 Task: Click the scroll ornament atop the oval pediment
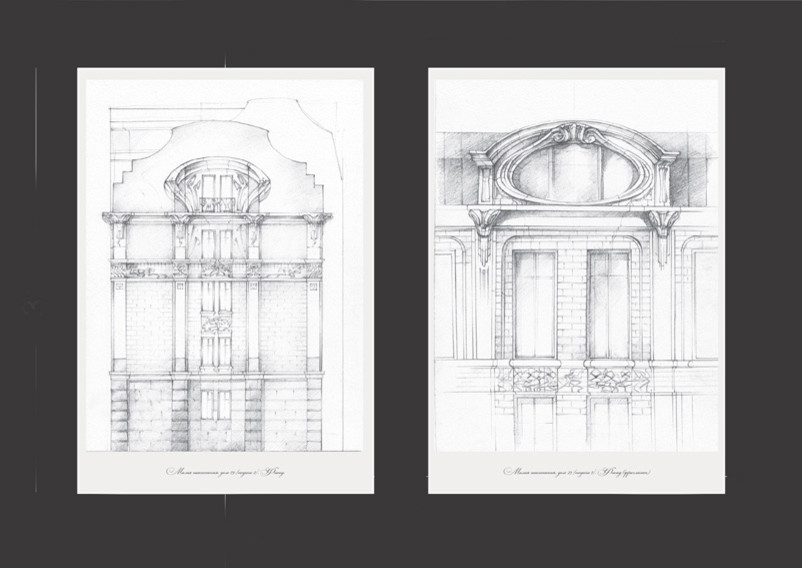[574, 132]
